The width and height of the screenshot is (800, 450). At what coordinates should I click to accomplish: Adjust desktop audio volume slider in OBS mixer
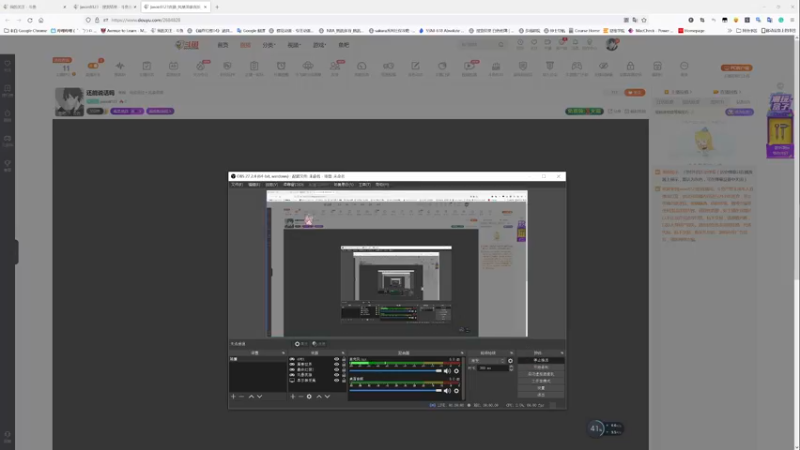click(x=395, y=391)
